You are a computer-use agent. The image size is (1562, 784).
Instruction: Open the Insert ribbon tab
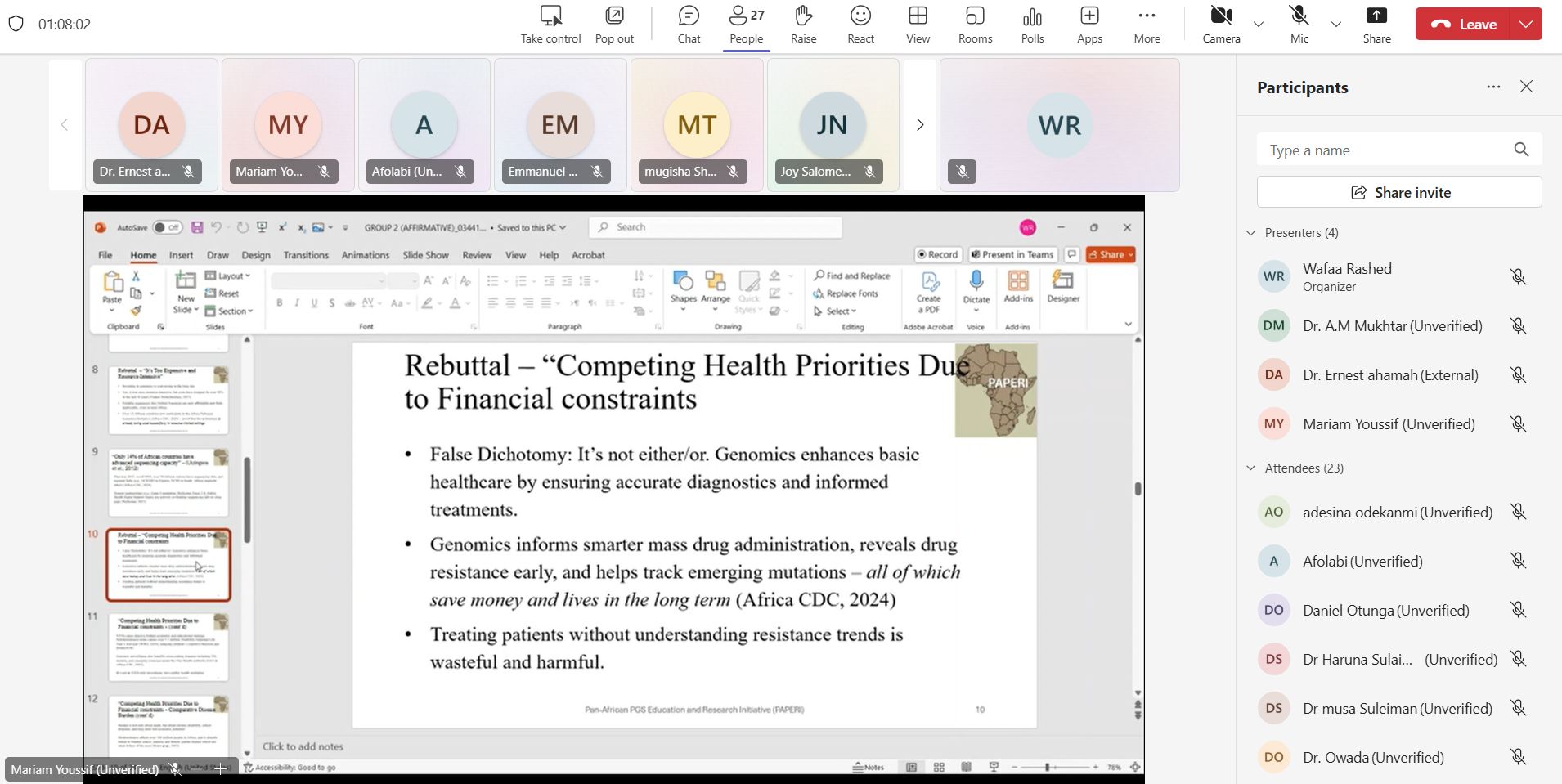[181, 255]
